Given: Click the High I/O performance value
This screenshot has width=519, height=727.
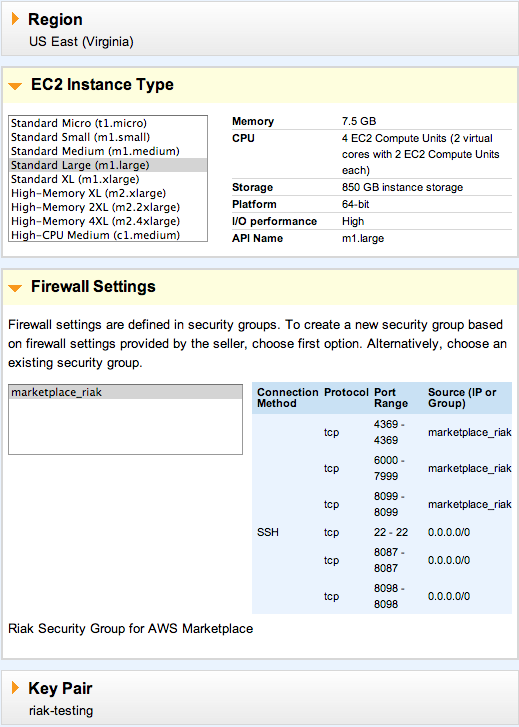Looking at the screenshot, I should point(353,222).
